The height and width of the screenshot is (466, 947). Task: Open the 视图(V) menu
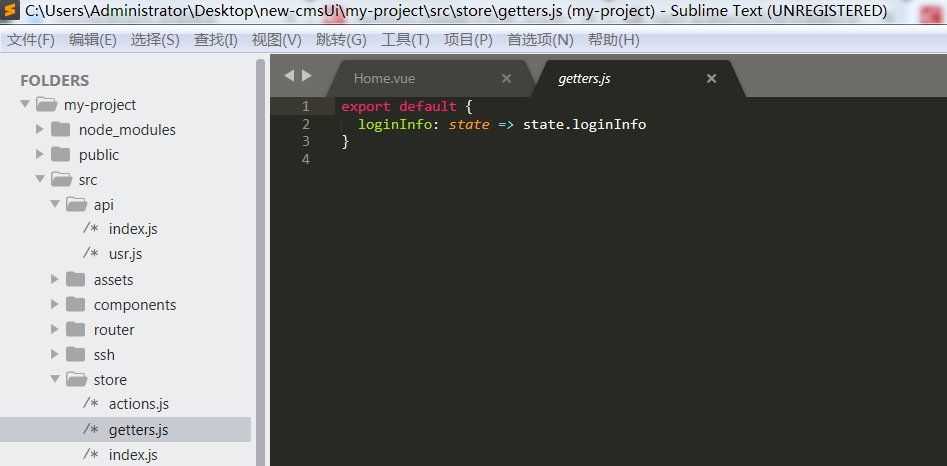click(277, 40)
